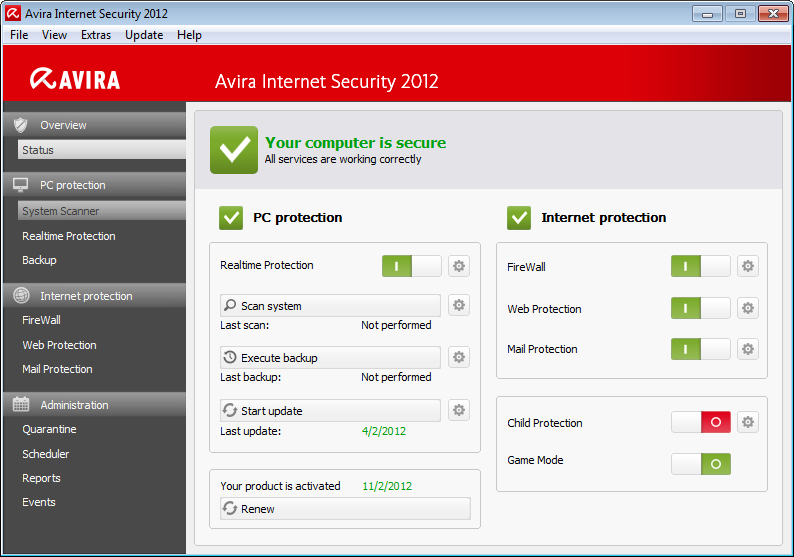Click the Internet protection sidebar header
The height and width of the screenshot is (557, 794).
94,296
